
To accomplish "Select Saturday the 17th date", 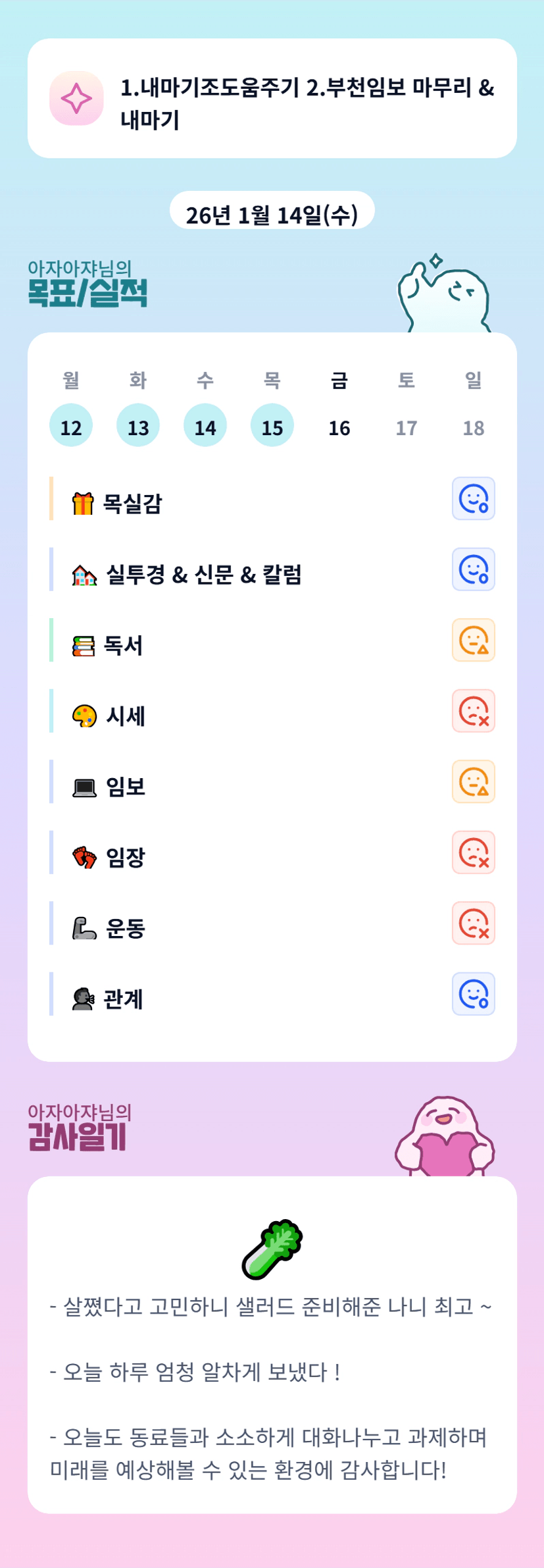I will [407, 428].
